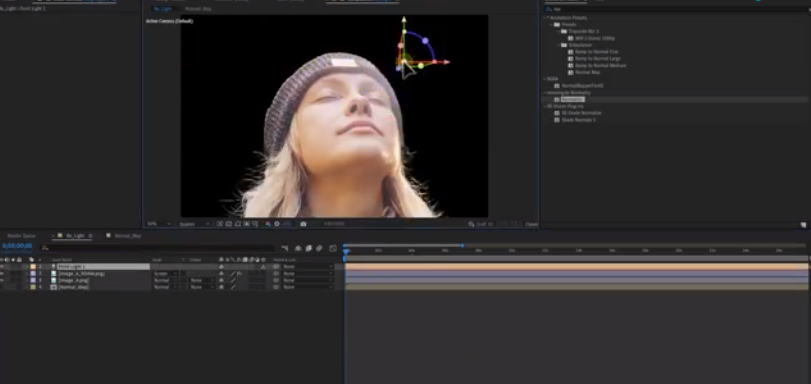Open parent None dropdown for Point Light 1
811x384 pixels.
(x=307, y=267)
